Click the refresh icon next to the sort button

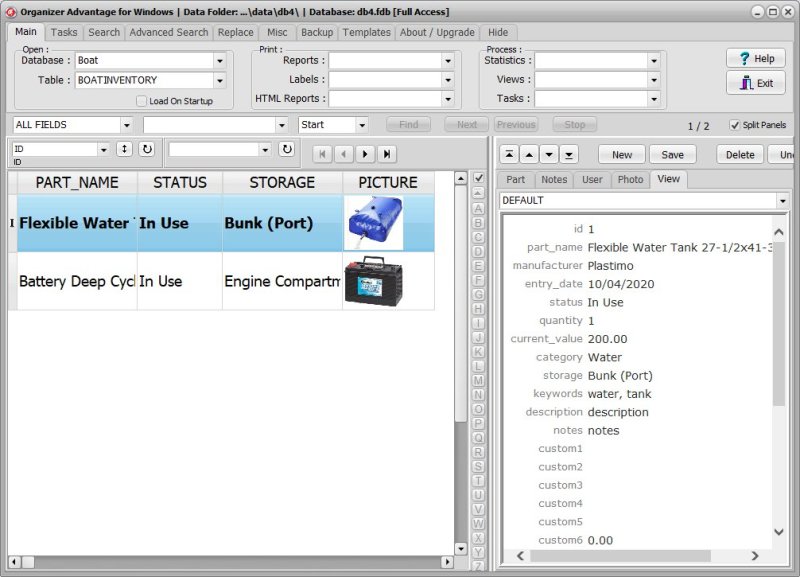(147, 149)
